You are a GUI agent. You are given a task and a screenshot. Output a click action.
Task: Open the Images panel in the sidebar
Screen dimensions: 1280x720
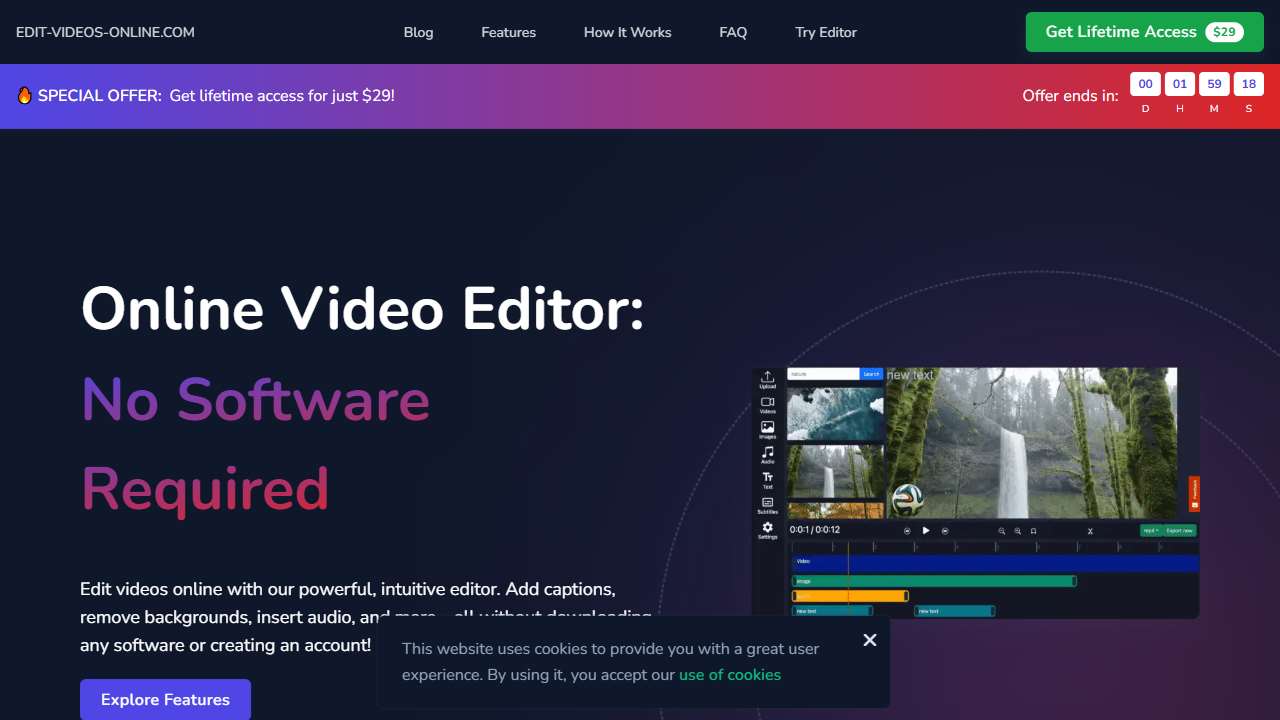(767, 428)
